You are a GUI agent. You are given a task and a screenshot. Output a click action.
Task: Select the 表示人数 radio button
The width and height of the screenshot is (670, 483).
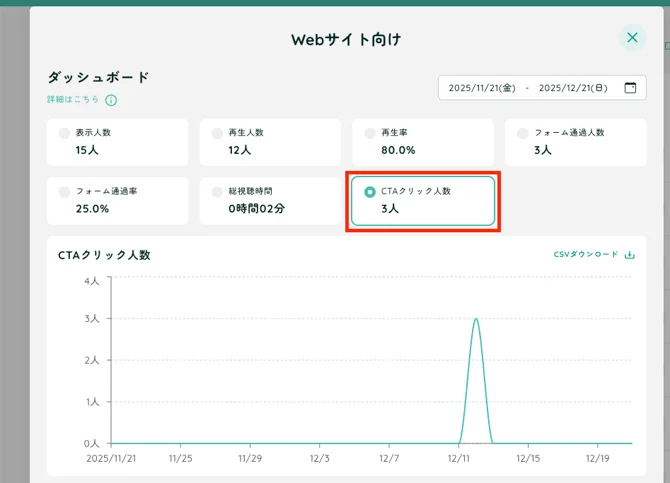click(64, 133)
